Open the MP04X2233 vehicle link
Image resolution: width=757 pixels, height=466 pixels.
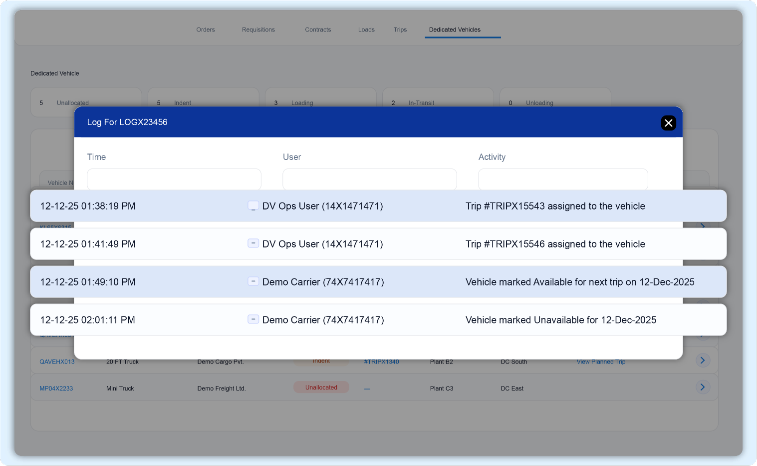[x=58, y=387]
